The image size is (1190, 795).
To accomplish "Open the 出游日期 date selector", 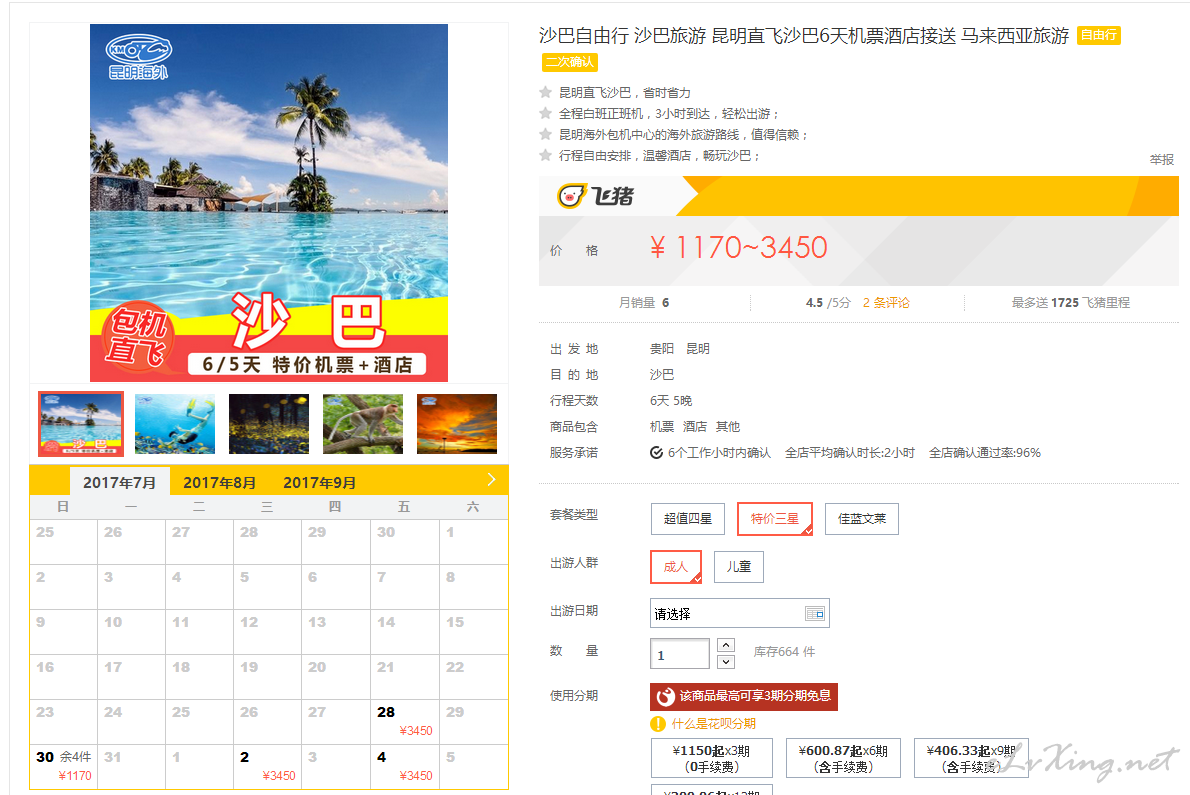I will point(740,613).
